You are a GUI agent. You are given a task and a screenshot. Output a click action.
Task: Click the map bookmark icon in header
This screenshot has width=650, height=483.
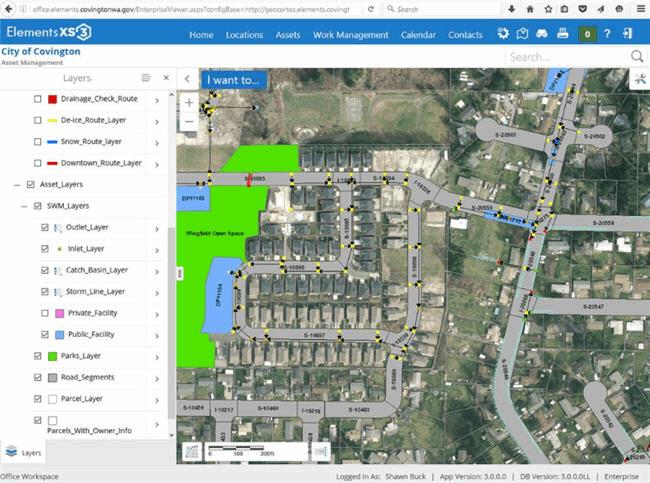[522, 34]
